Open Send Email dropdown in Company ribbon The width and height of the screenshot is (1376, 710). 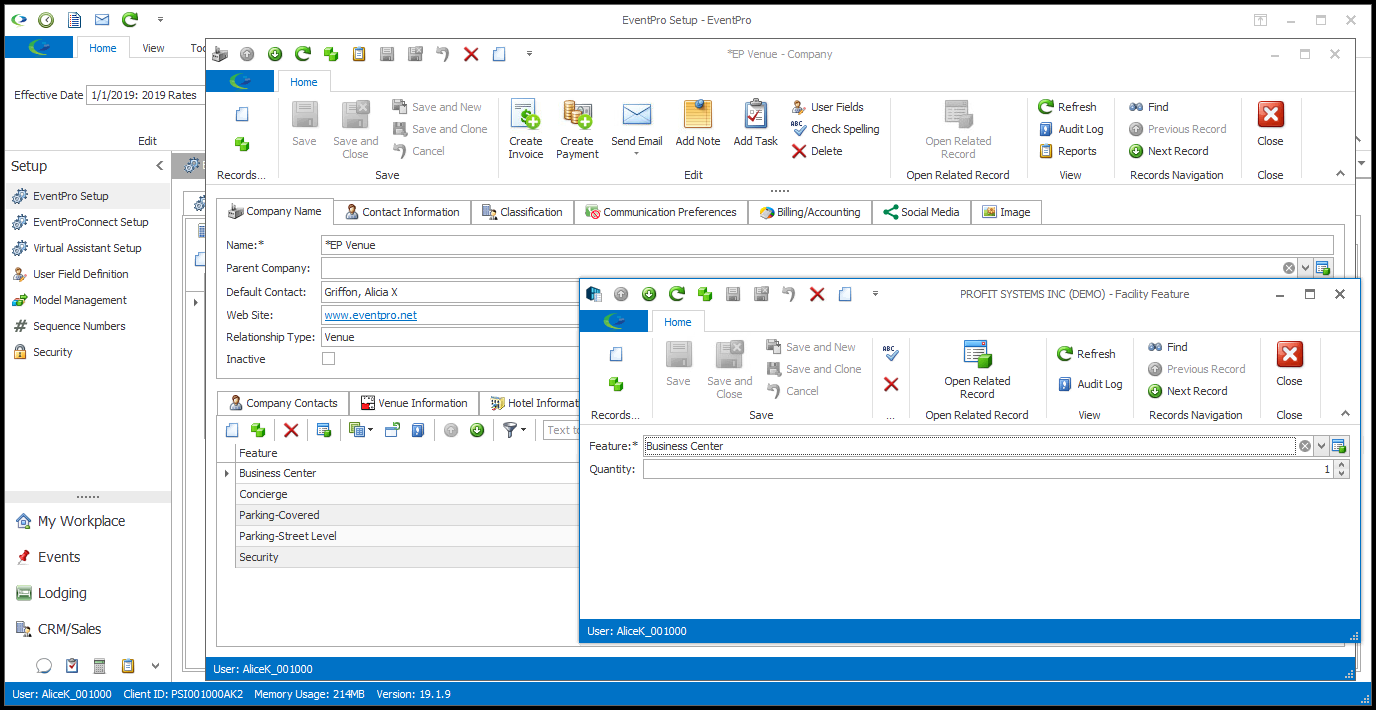637,154
